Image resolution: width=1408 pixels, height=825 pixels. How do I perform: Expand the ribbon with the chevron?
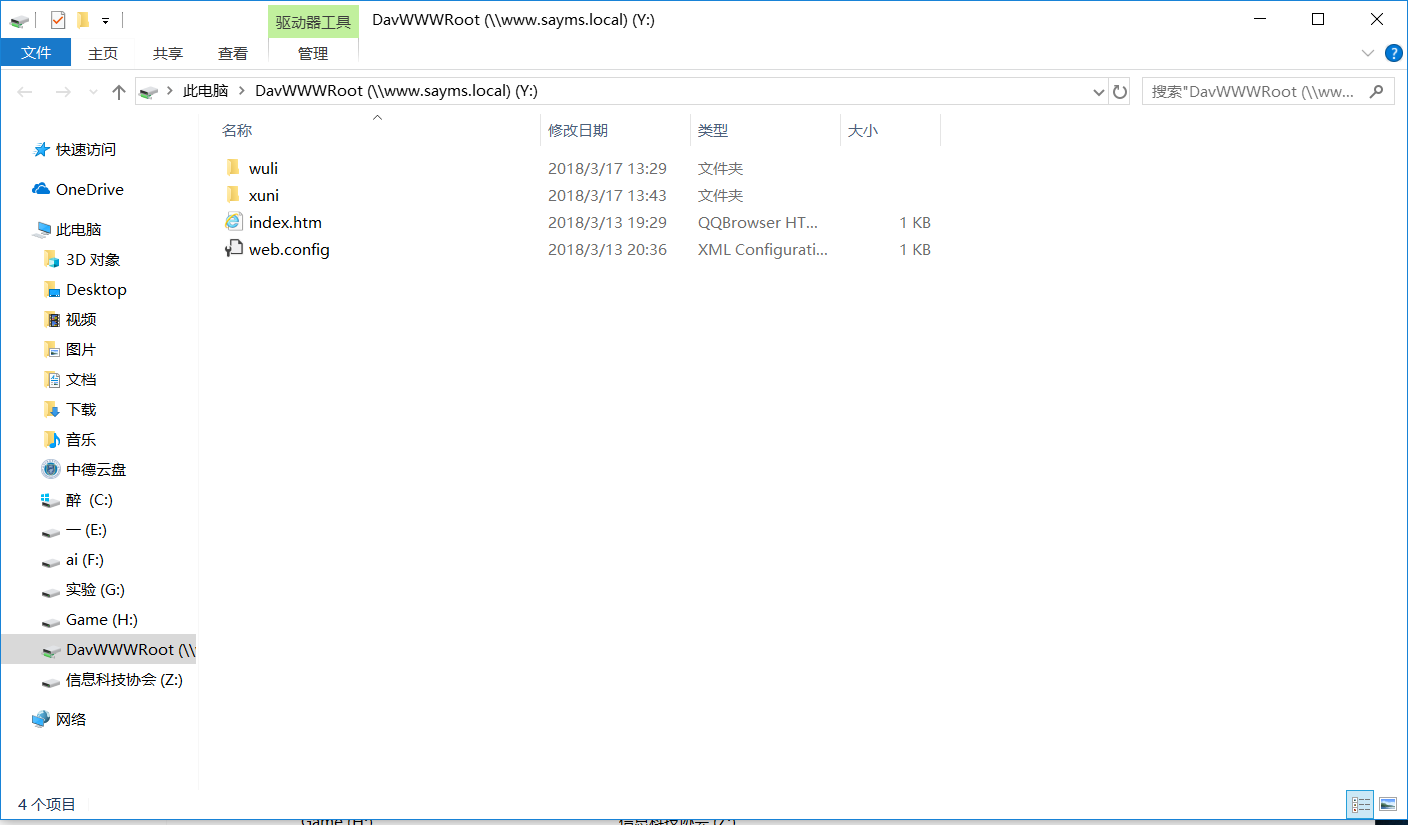1368,53
